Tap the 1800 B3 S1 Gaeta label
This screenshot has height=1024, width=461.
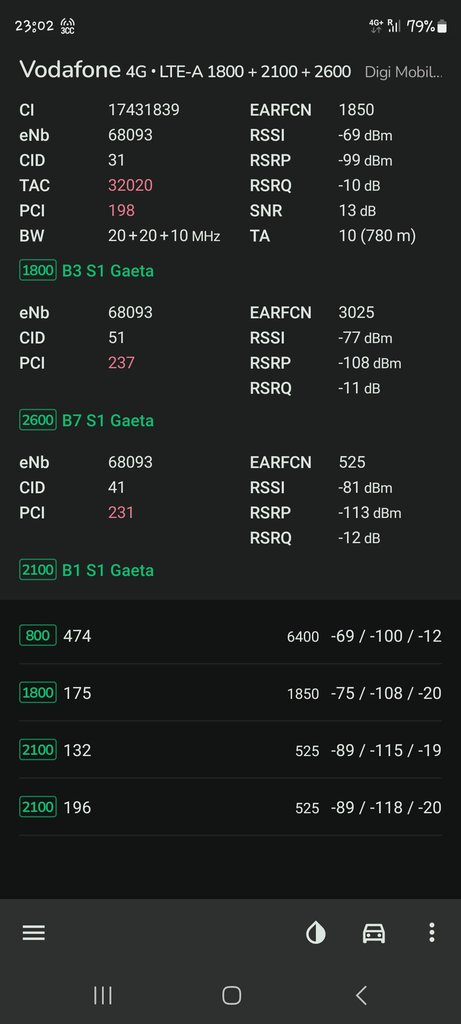[87, 270]
